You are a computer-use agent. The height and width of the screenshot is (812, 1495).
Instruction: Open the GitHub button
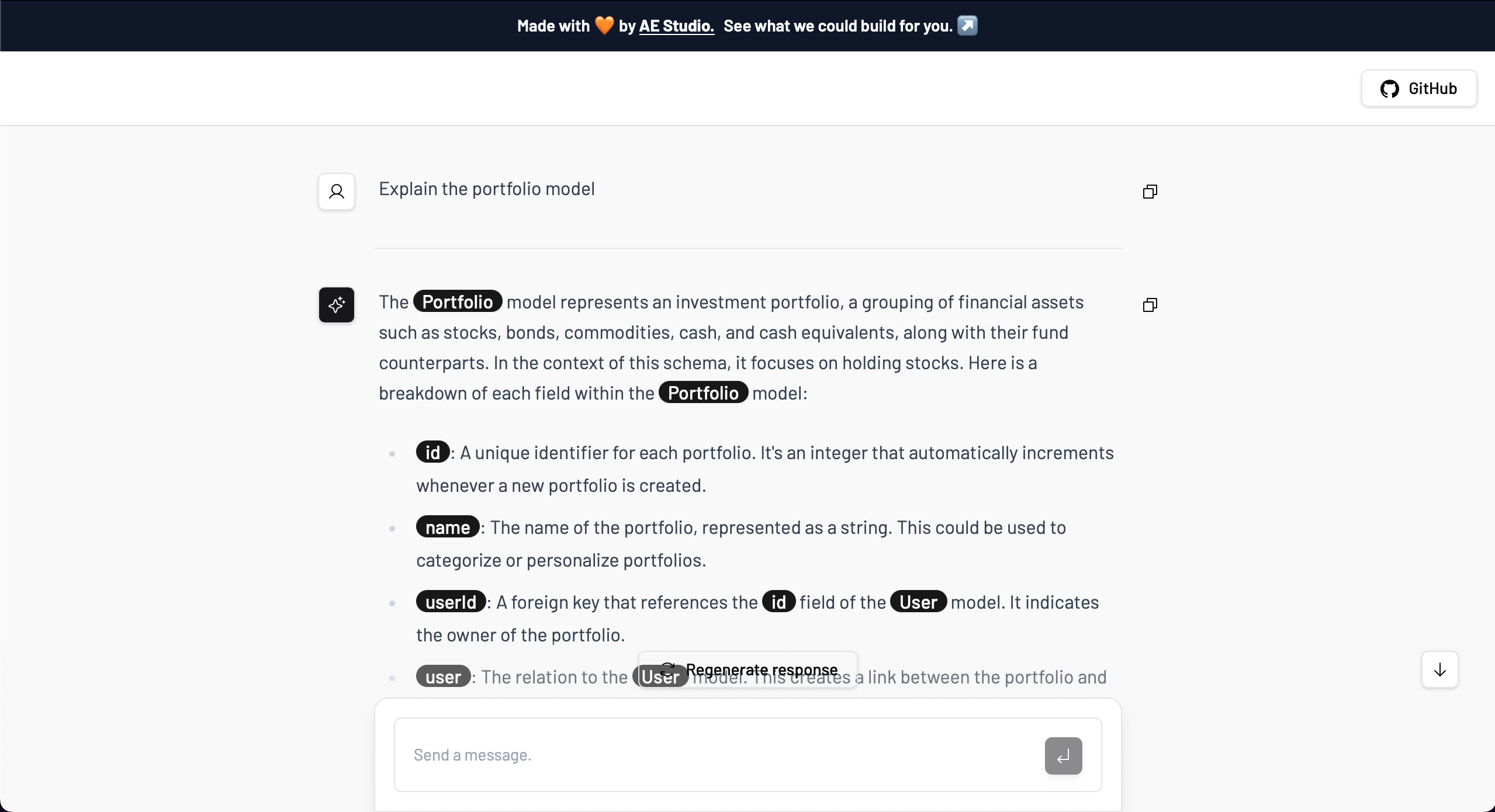(x=1419, y=89)
